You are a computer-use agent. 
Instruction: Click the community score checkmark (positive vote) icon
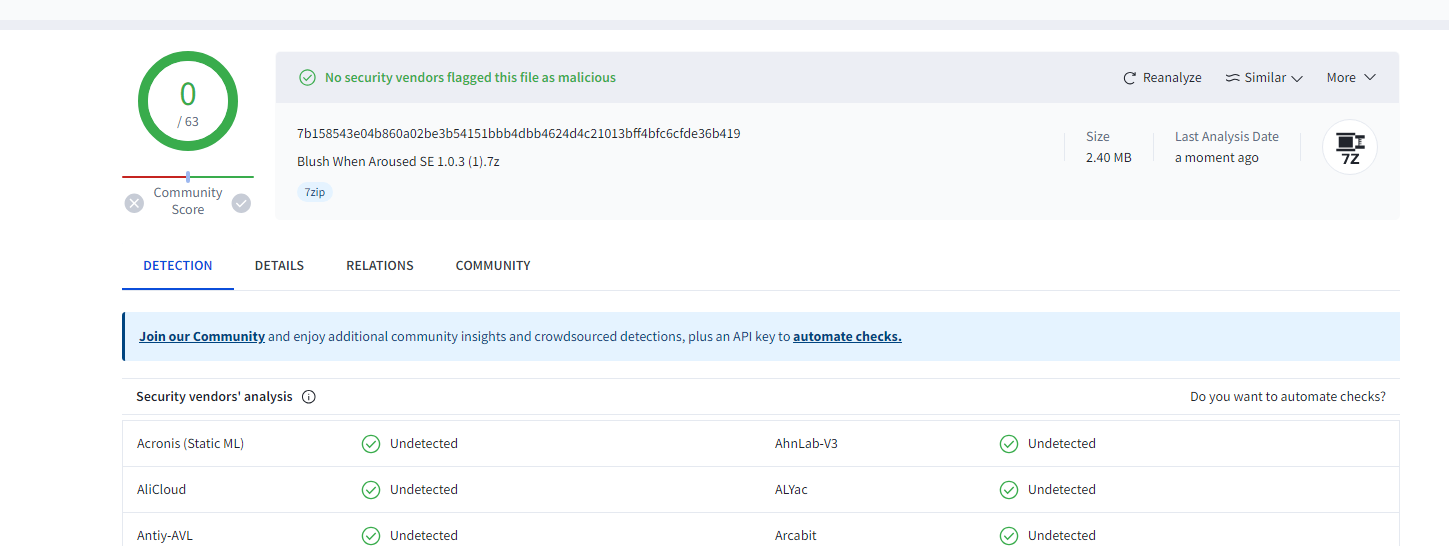coord(241,203)
